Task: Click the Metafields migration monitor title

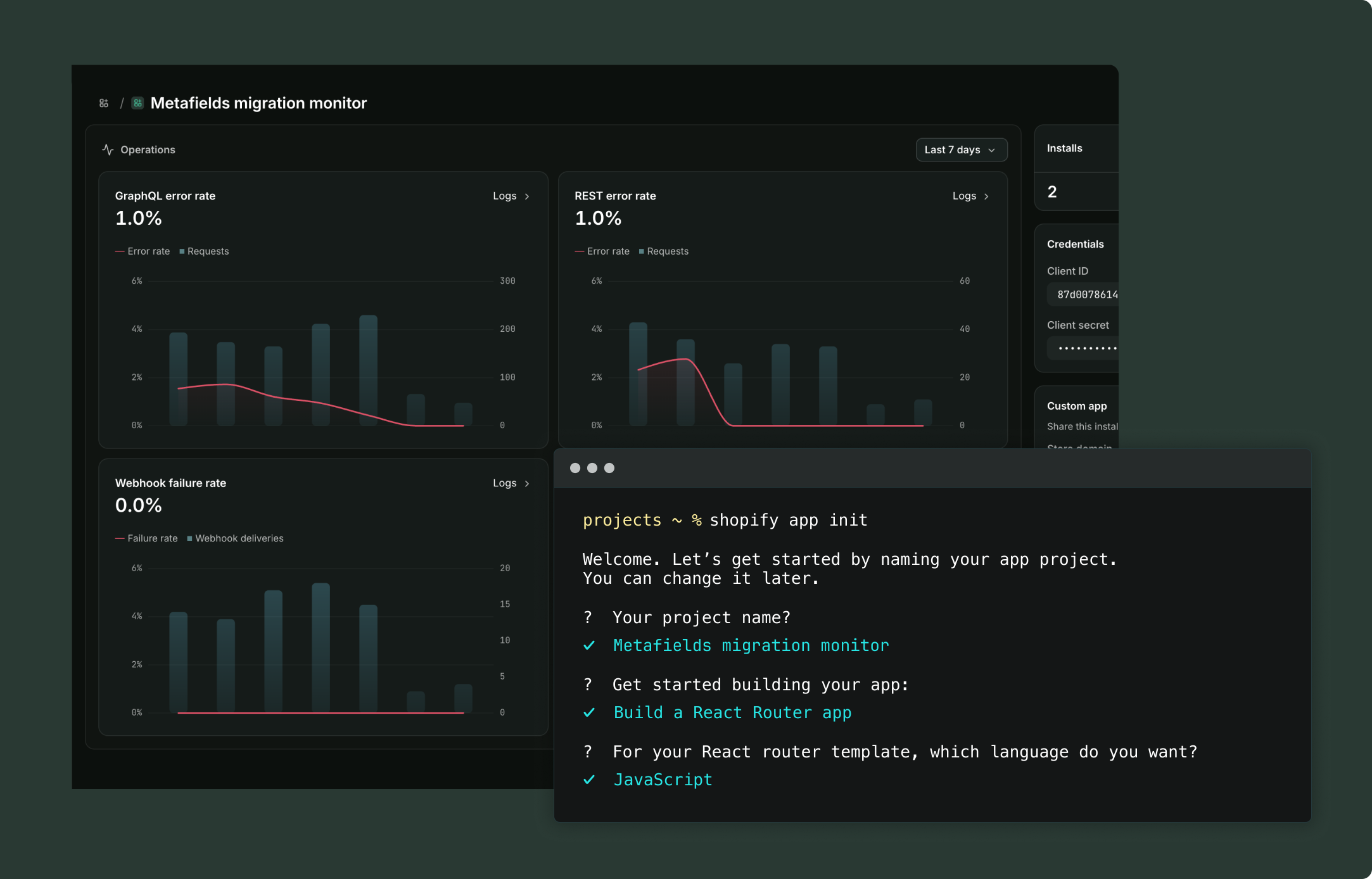Action: [258, 103]
